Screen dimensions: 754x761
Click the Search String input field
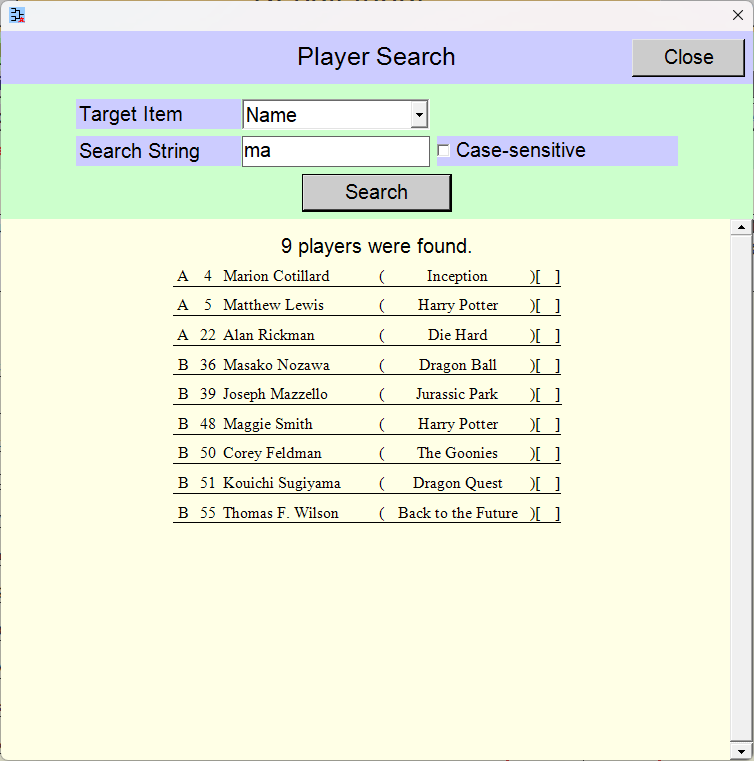(336, 151)
